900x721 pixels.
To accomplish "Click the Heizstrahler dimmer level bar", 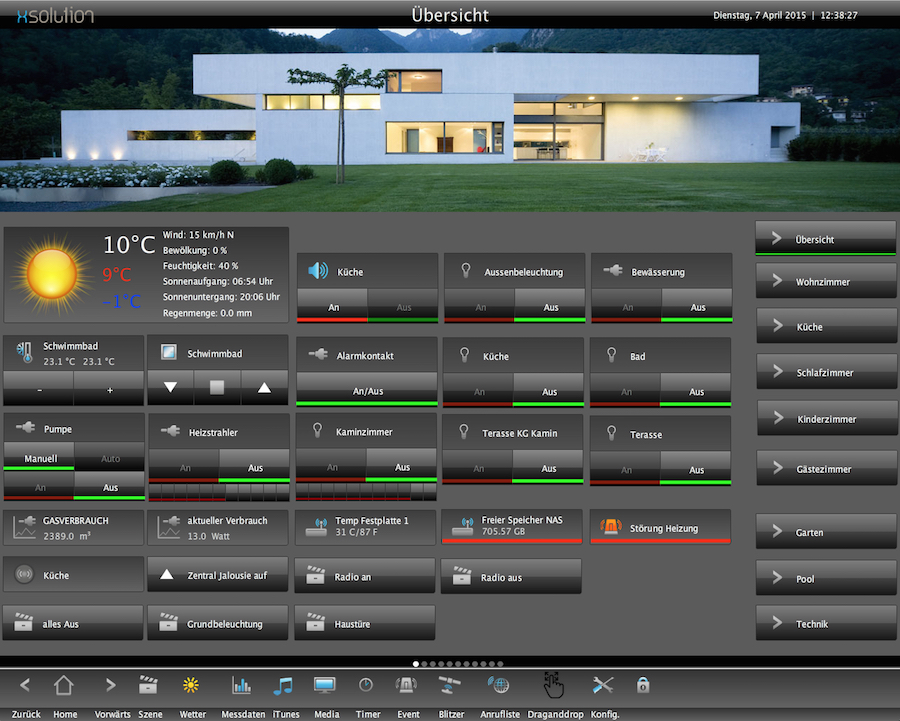I will [x=218, y=492].
